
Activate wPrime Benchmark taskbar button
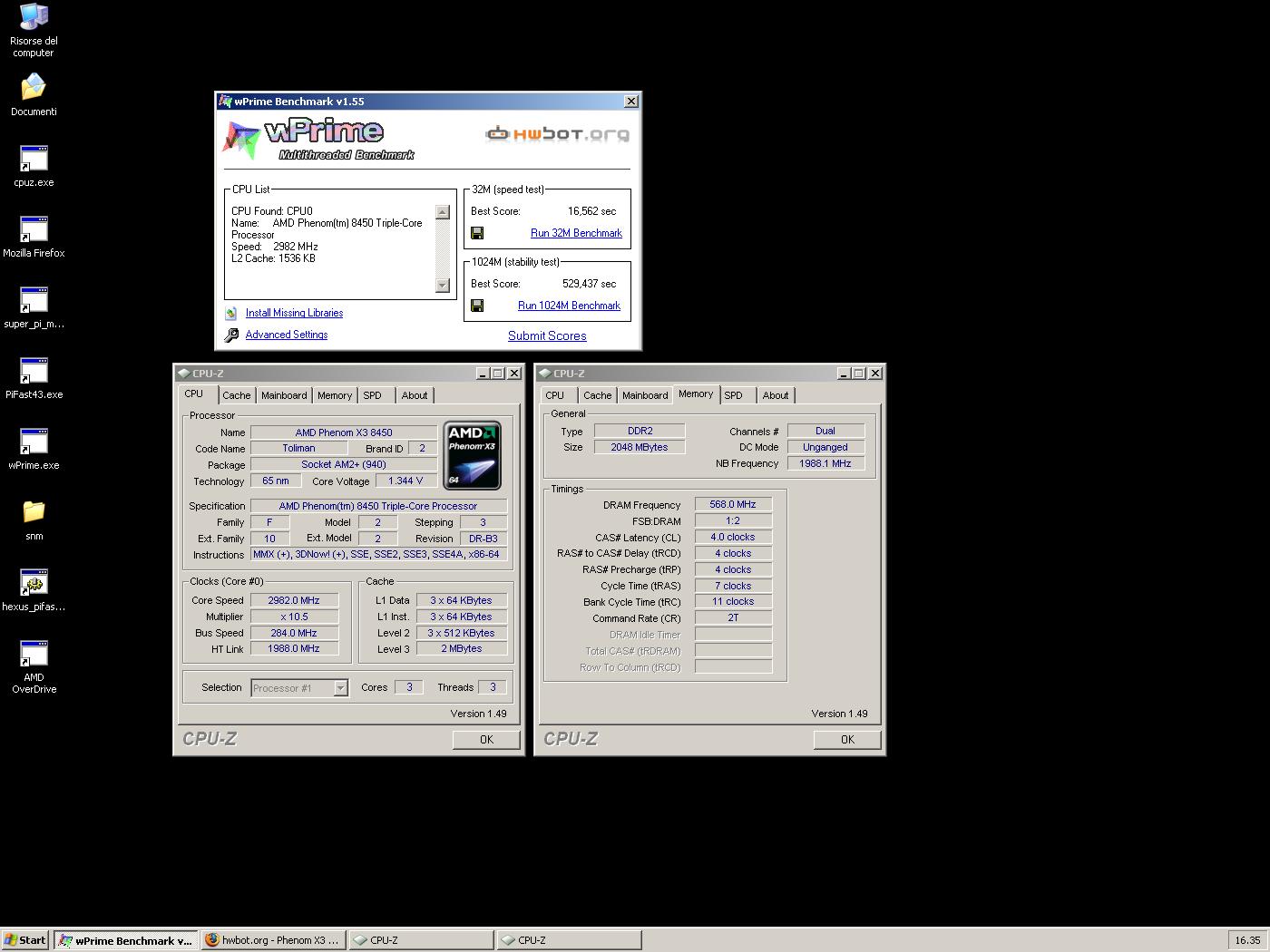pos(124,940)
